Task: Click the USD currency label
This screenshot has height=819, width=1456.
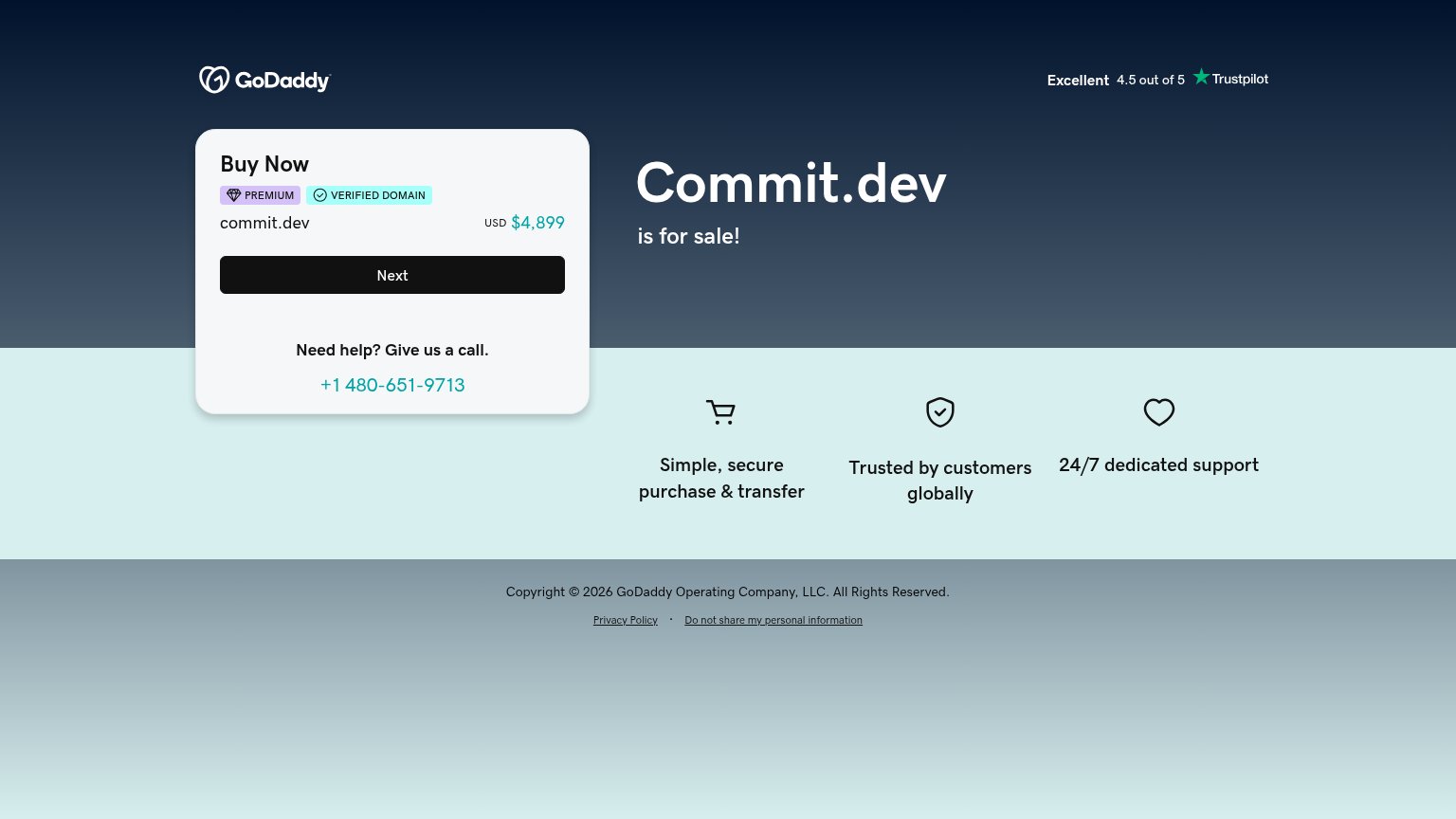Action: coord(496,224)
